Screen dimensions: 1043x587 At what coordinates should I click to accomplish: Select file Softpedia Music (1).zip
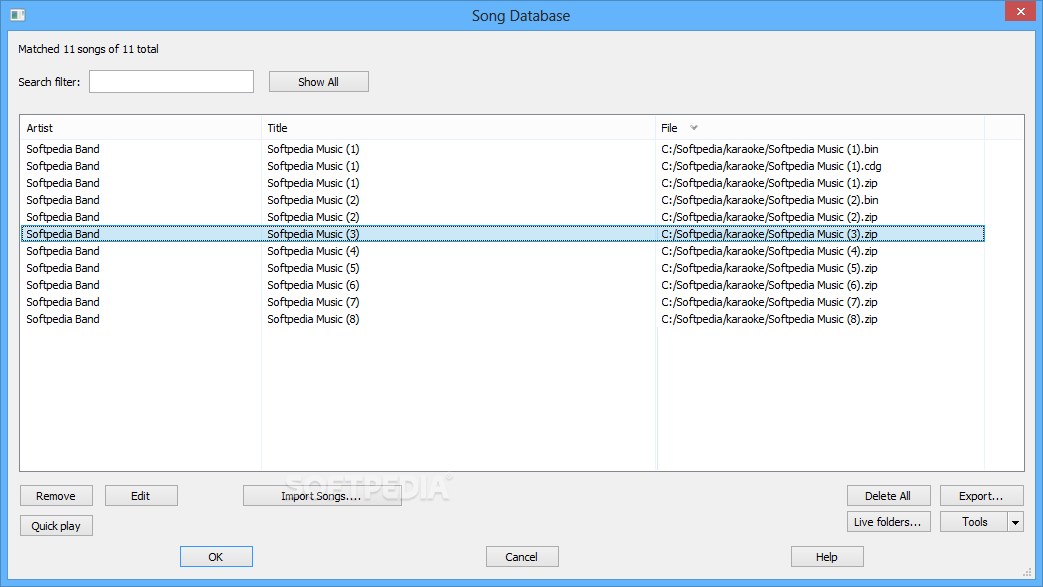click(769, 183)
